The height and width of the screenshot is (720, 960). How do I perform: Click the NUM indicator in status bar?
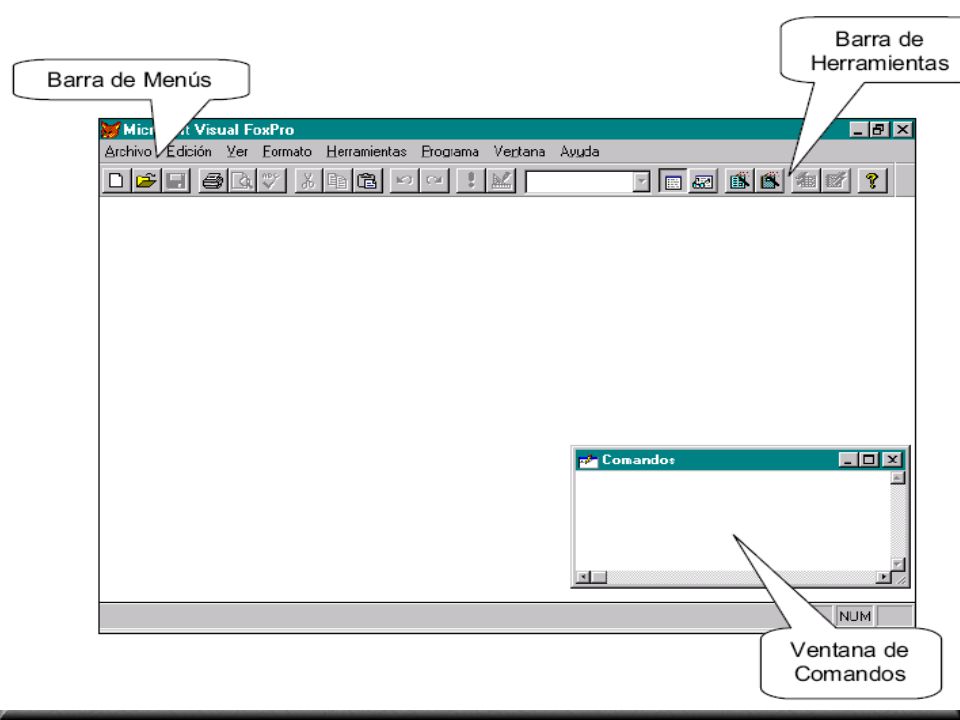pos(855,617)
